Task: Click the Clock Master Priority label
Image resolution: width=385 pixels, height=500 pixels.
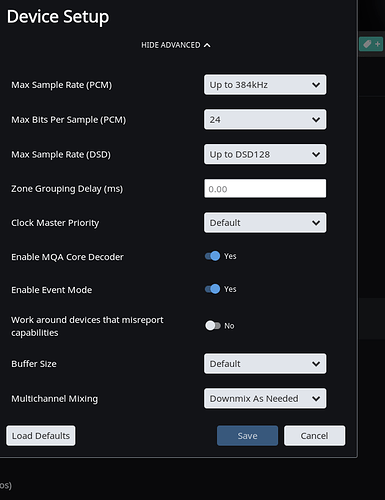Action: pos(55,223)
